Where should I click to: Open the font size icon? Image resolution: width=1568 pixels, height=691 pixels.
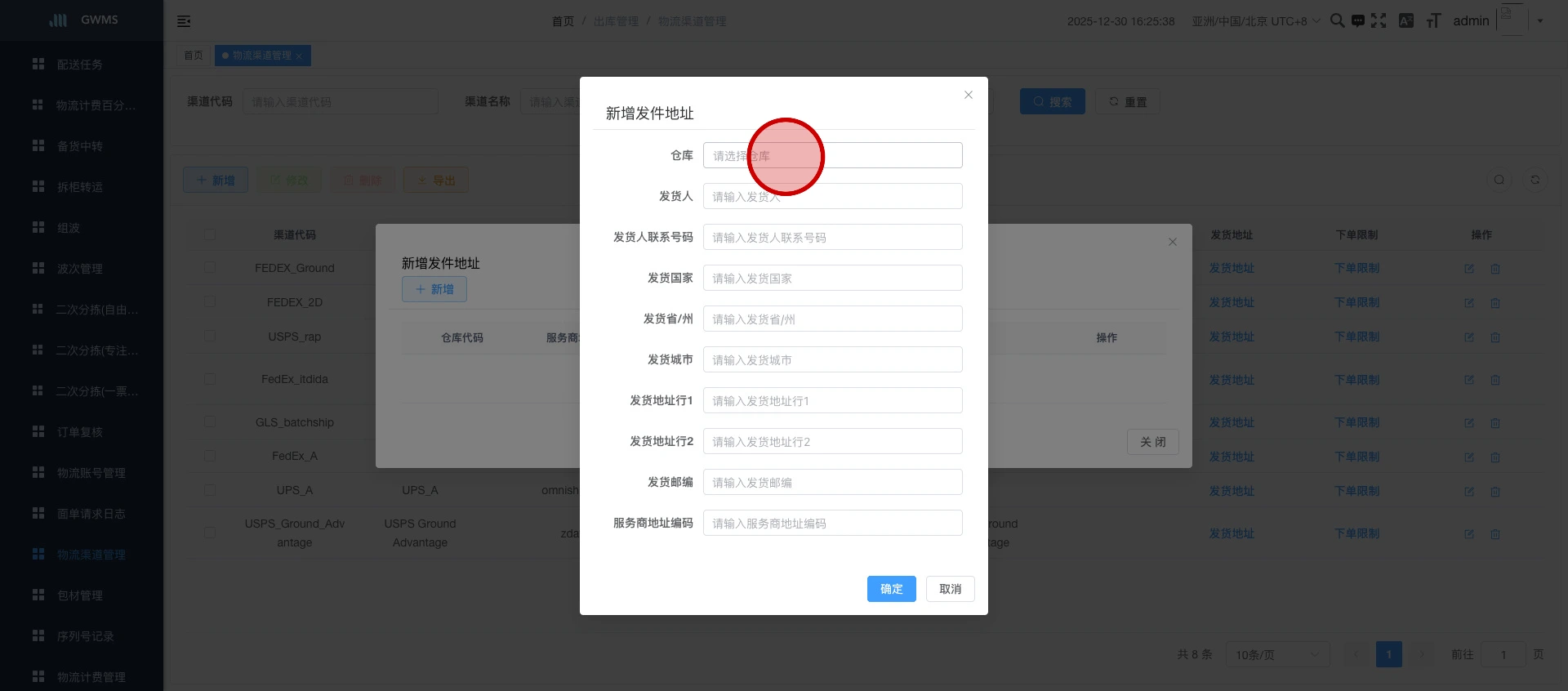pyautogui.click(x=1433, y=20)
